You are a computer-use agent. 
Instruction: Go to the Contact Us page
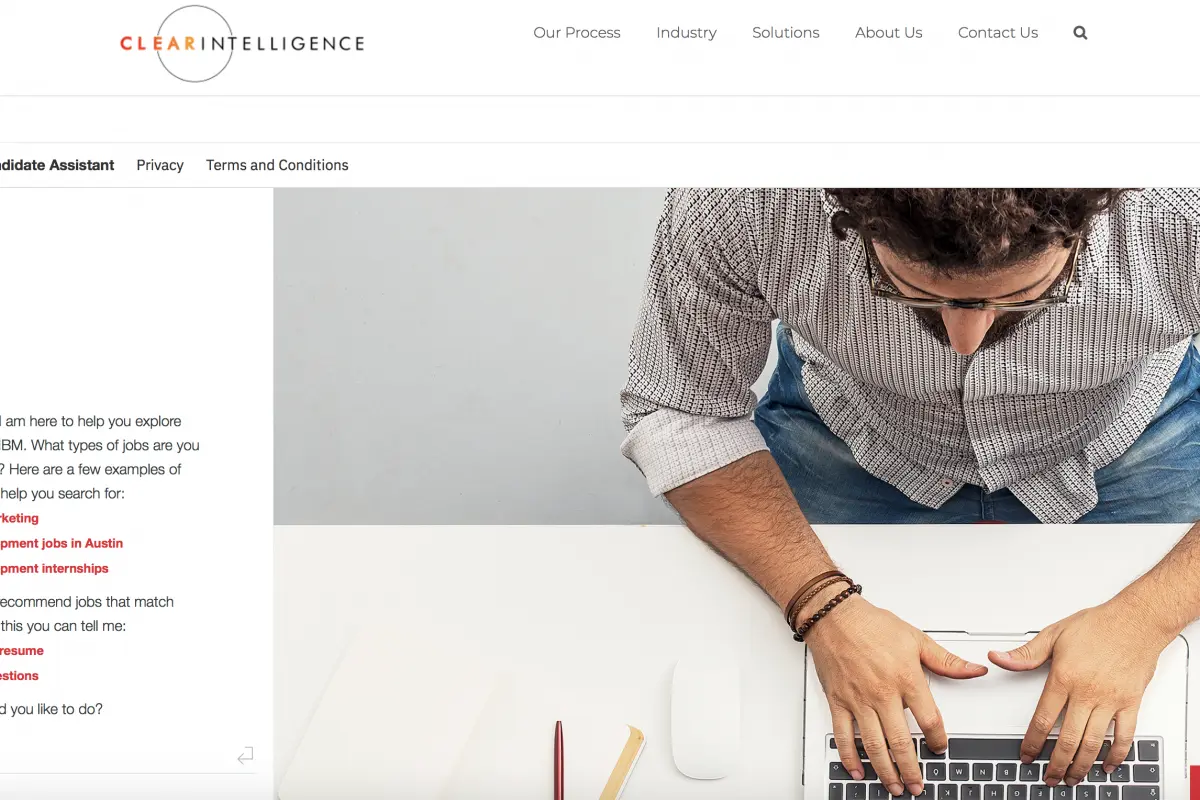[x=998, y=33]
